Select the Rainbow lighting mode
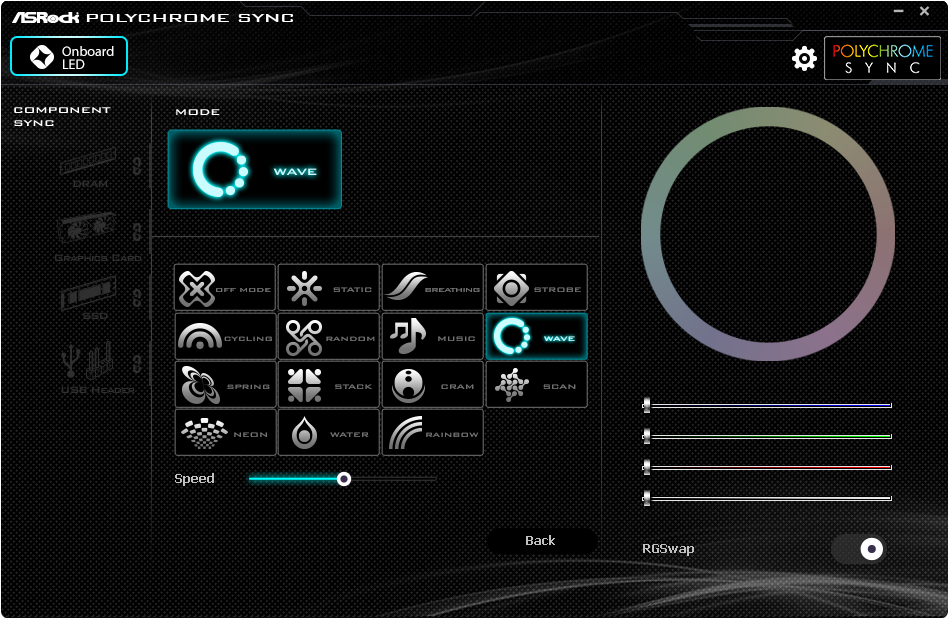 [x=433, y=433]
